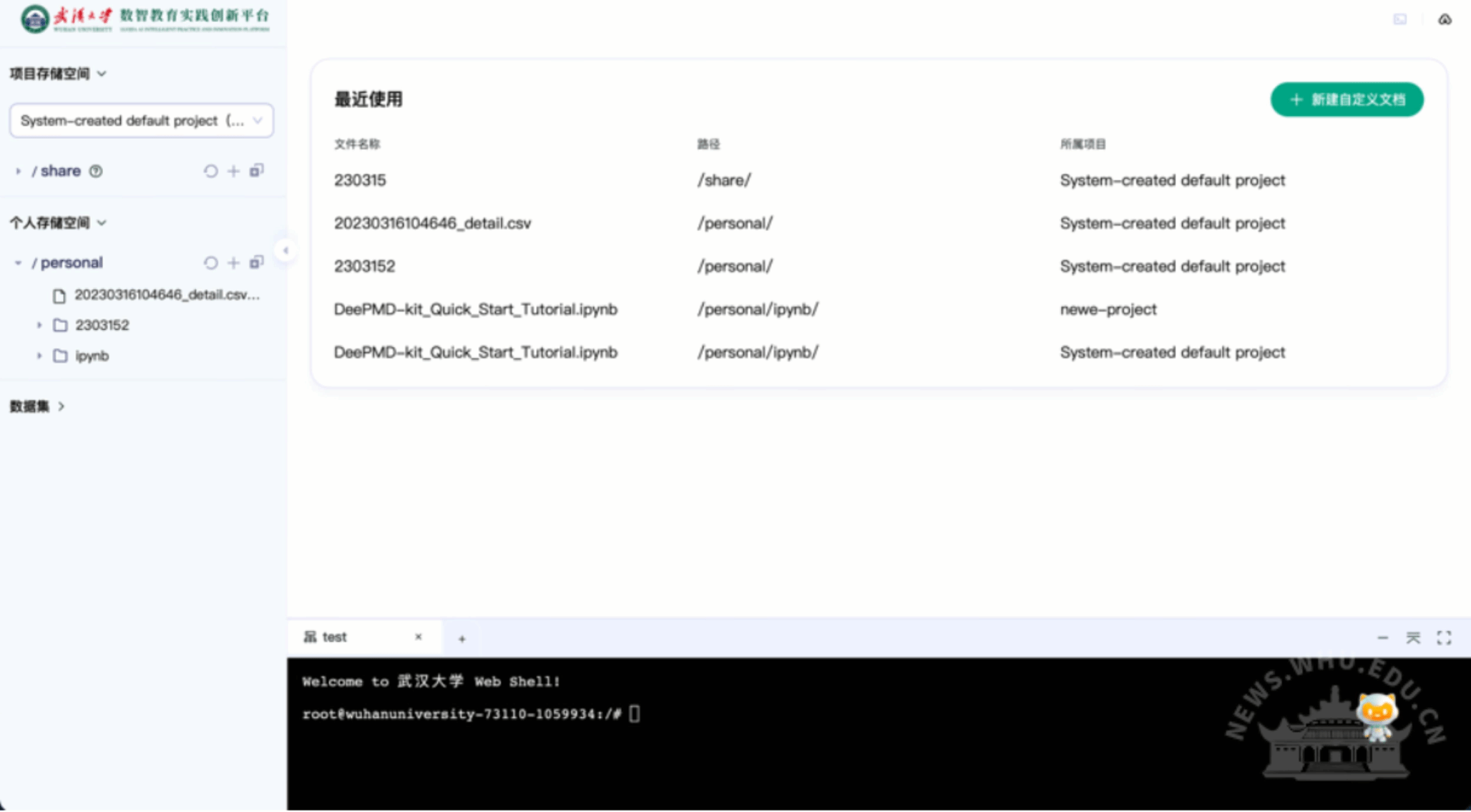Open project selector dropdown
The image size is (1471, 812).
(141, 121)
